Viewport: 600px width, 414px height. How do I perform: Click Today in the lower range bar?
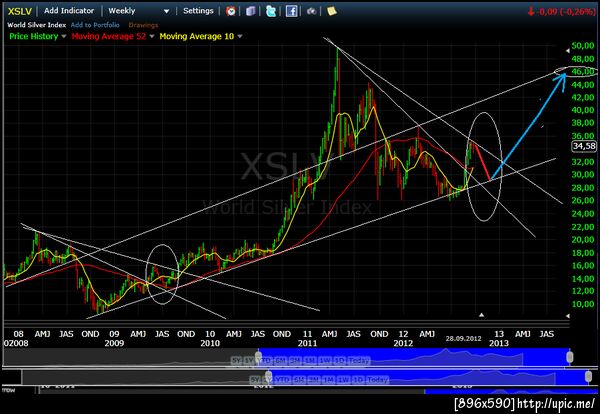[x=377, y=380]
